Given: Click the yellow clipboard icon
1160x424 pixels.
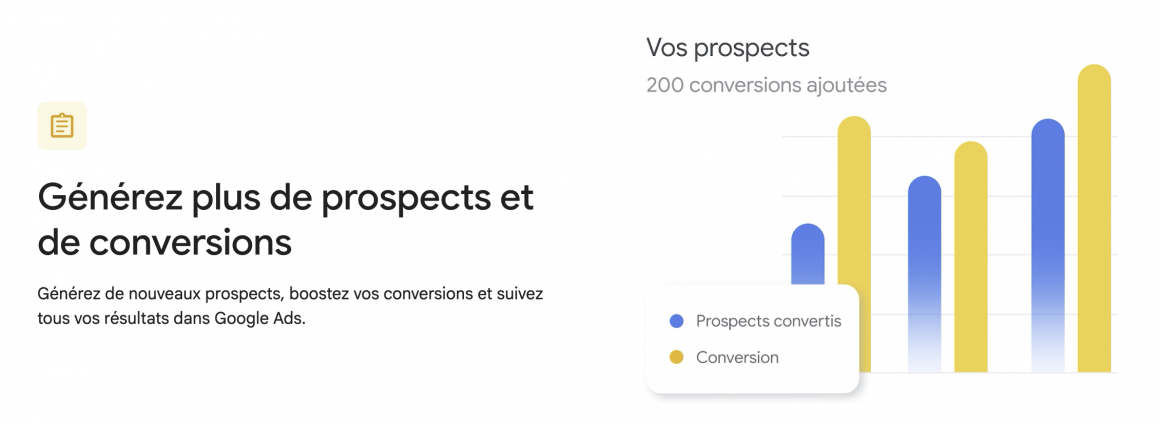Looking at the screenshot, I should (62, 126).
